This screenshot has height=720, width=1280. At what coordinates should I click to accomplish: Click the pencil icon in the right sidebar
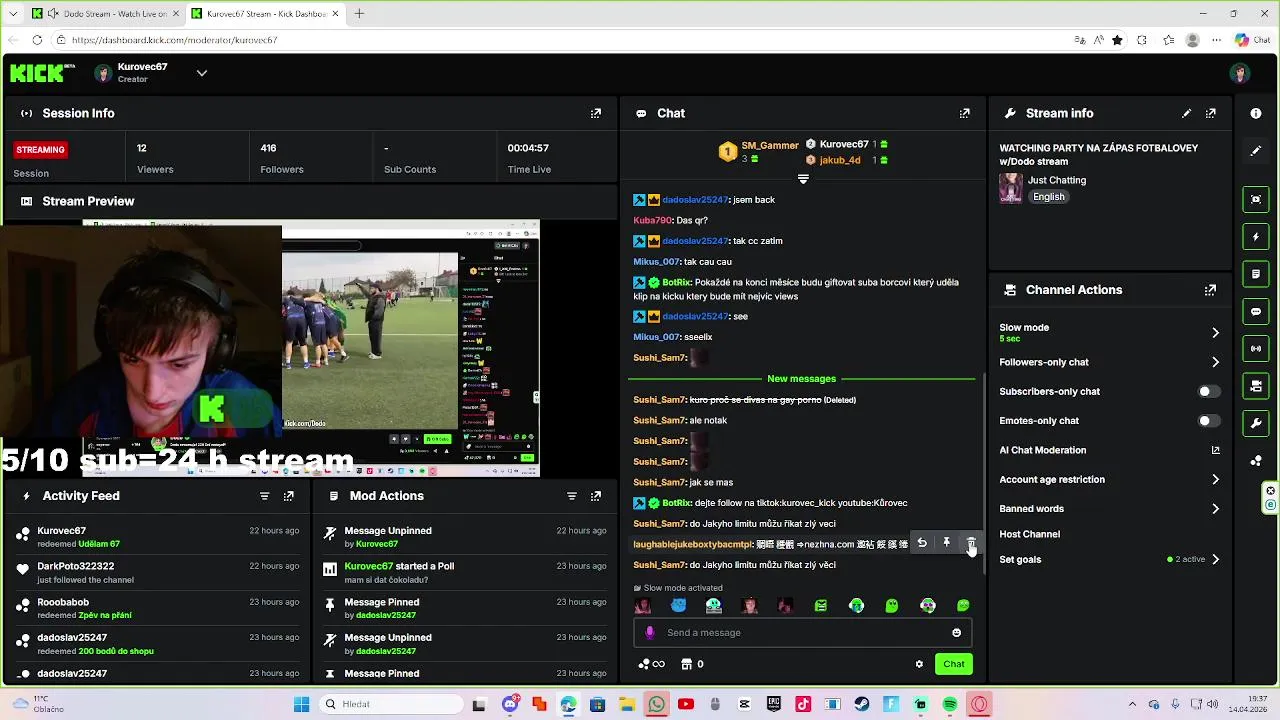1256,151
